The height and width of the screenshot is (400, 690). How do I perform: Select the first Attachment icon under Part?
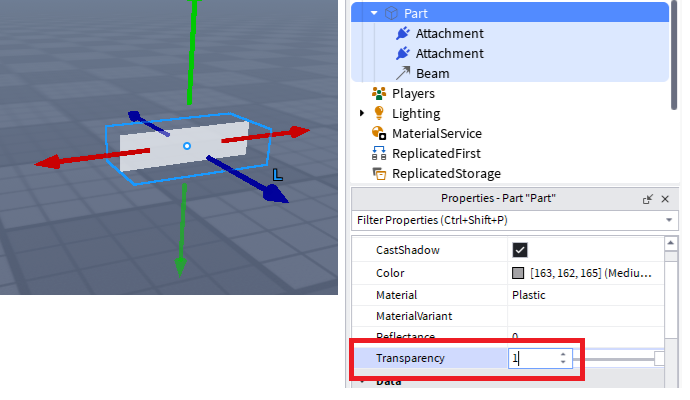[x=403, y=33]
